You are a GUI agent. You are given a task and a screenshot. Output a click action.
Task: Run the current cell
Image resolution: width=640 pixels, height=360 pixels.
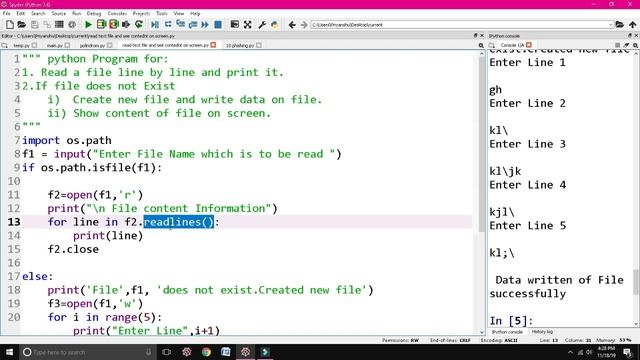click(101, 24)
